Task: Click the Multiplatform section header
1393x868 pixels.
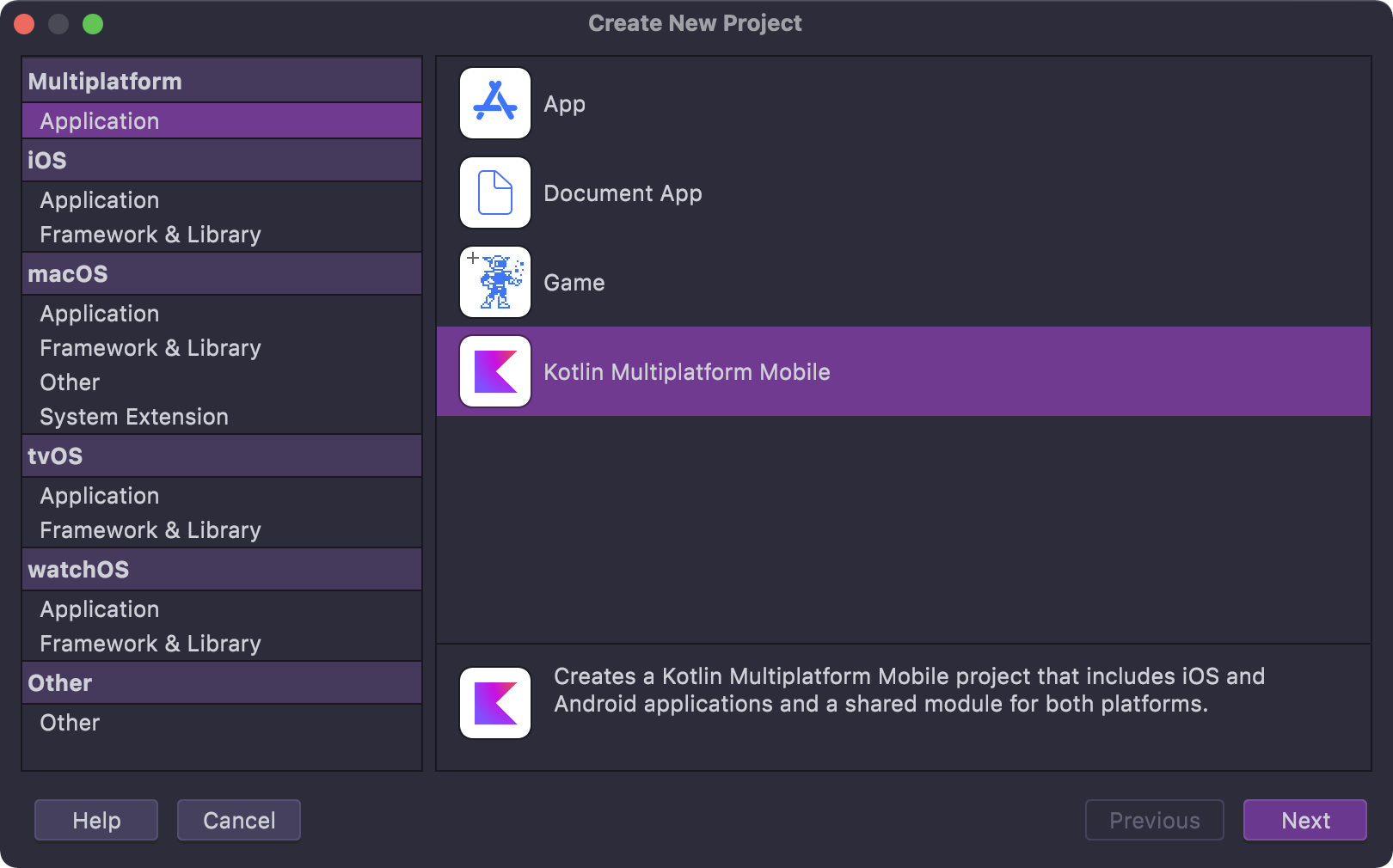Action: (222, 81)
